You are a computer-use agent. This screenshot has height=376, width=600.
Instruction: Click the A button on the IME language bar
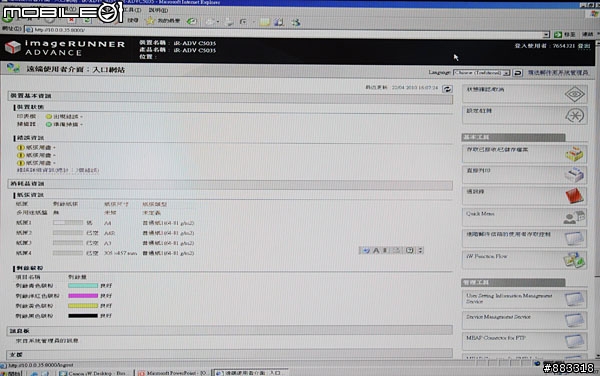[376, 250]
